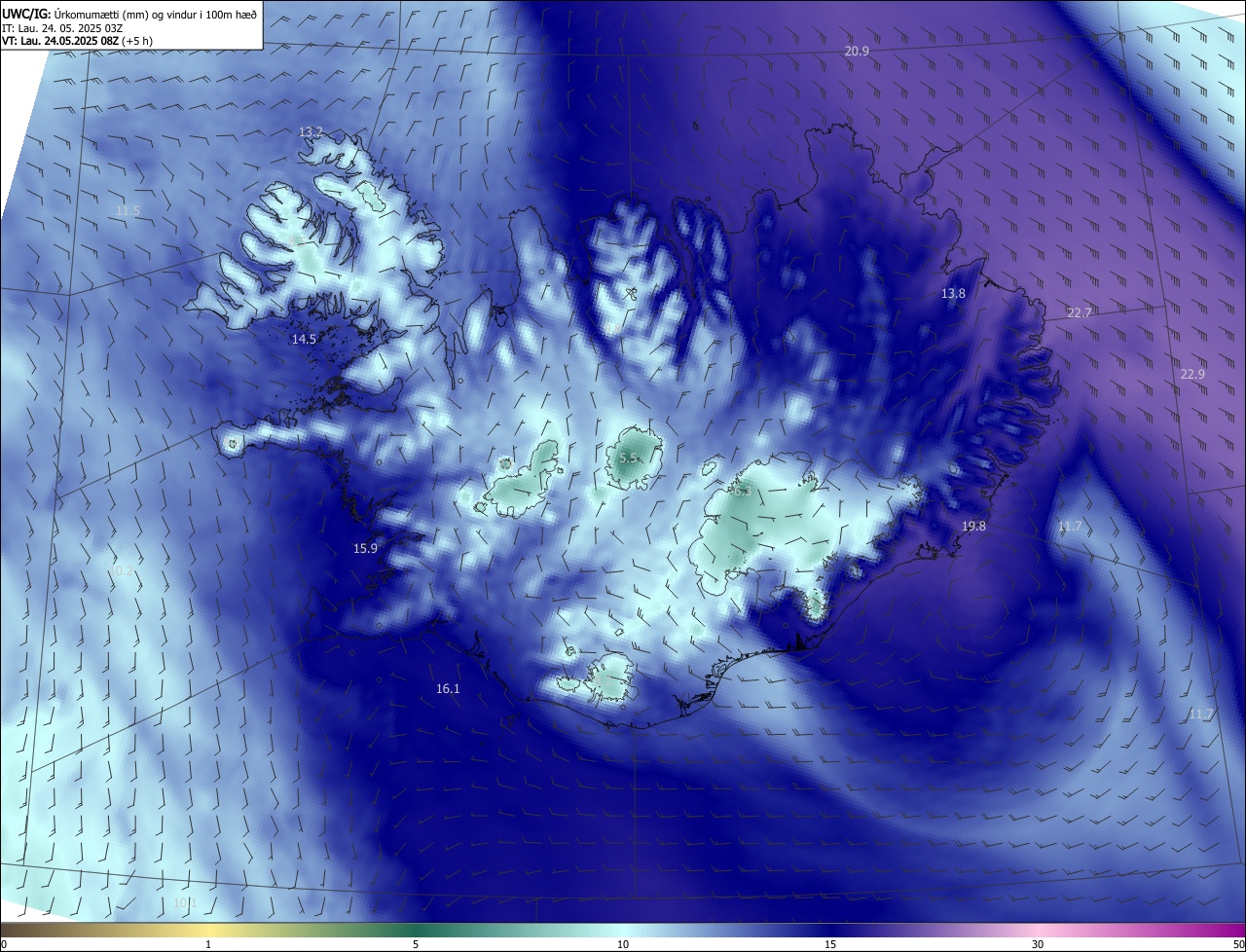Select the 11.7 label beside the 19.8 label
Image resolution: width=1246 pixels, height=952 pixels.
pos(1069,526)
